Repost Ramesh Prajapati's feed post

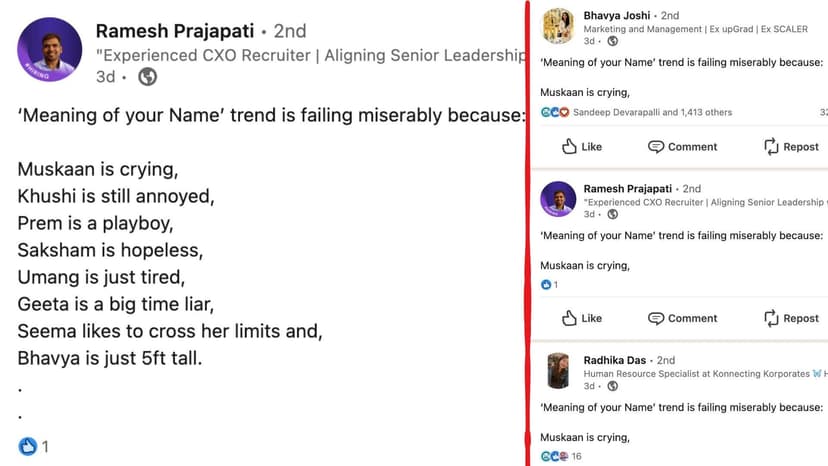click(x=791, y=318)
